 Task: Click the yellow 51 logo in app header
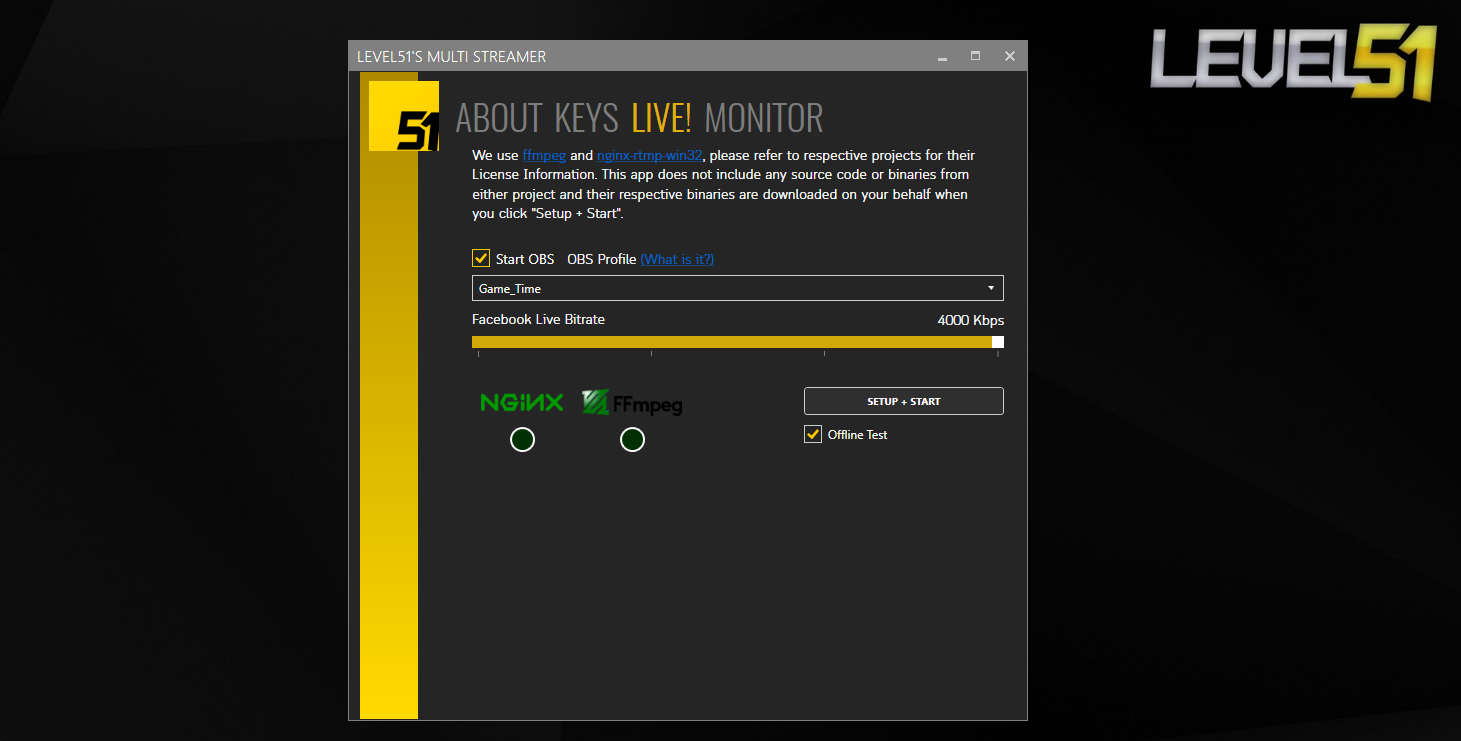pos(404,116)
